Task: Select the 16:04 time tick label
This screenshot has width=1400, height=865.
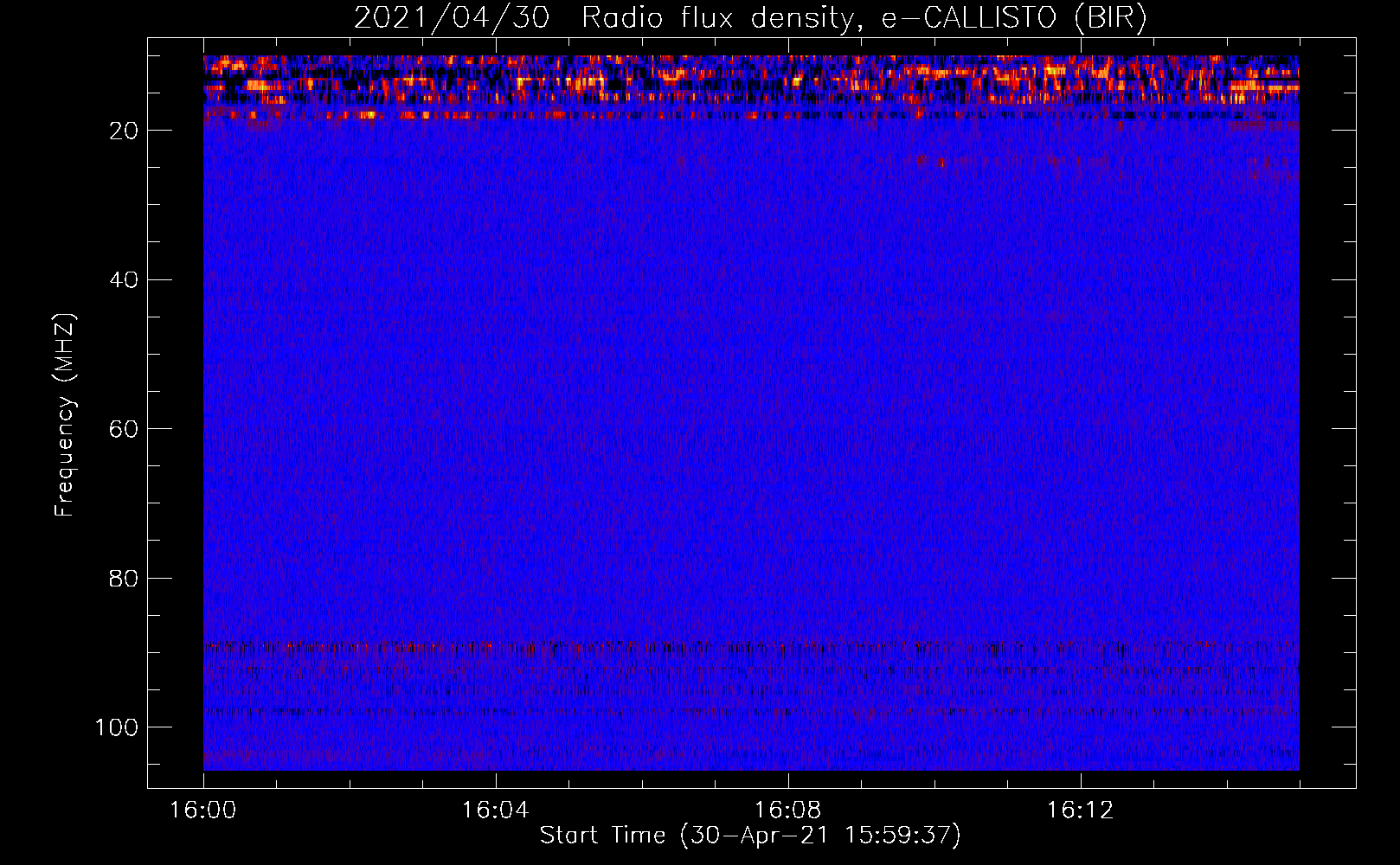Action: (x=495, y=811)
